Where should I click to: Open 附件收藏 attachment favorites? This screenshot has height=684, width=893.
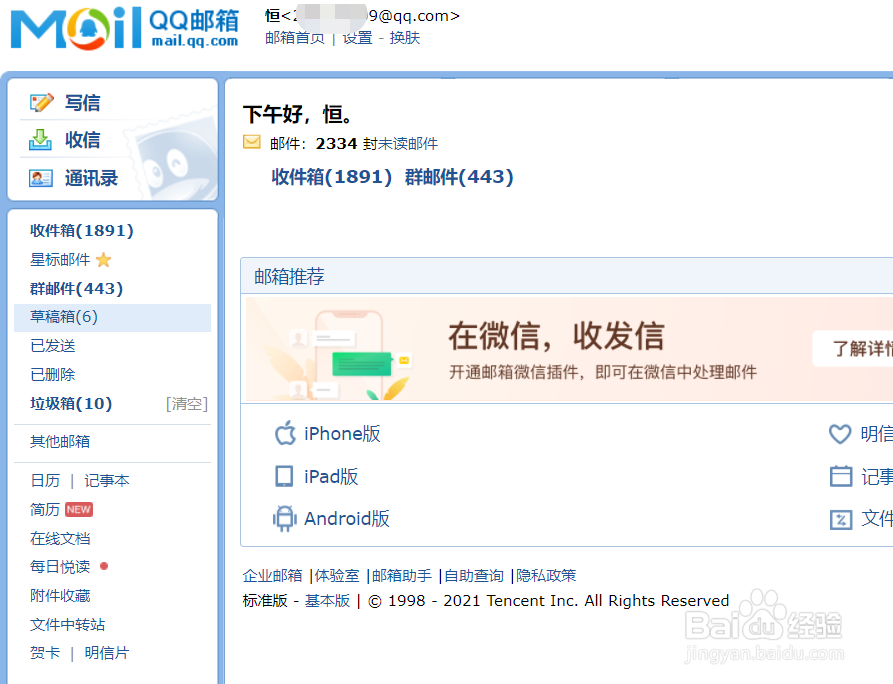click(x=60, y=596)
